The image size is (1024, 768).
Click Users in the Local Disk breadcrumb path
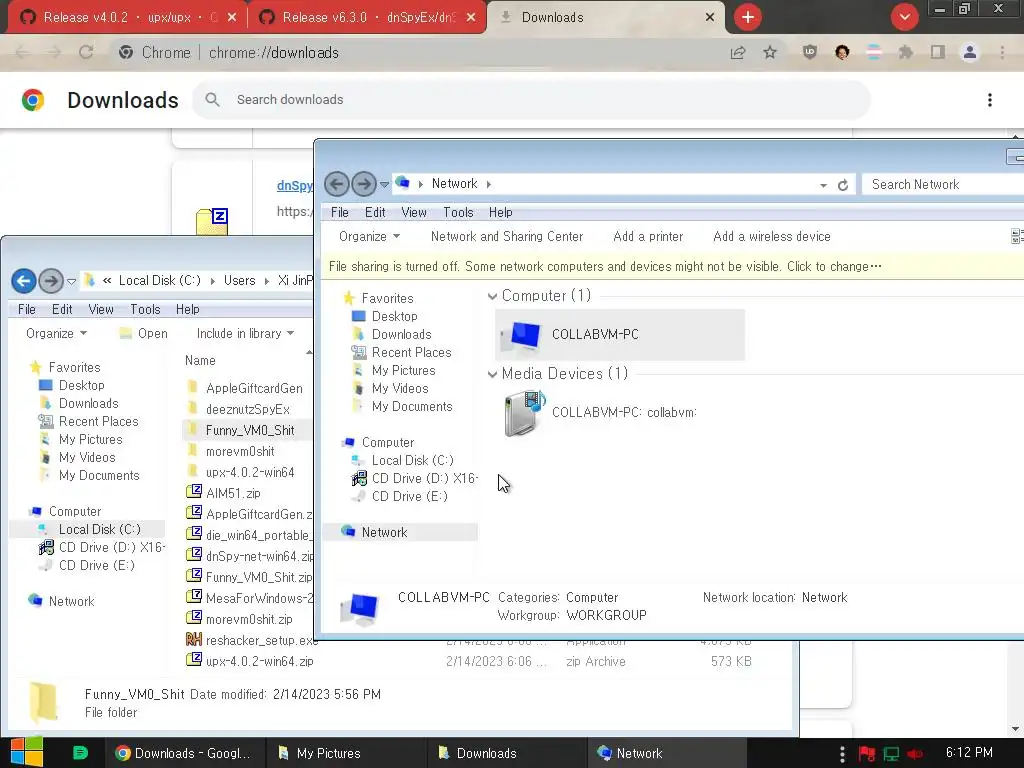(x=239, y=281)
